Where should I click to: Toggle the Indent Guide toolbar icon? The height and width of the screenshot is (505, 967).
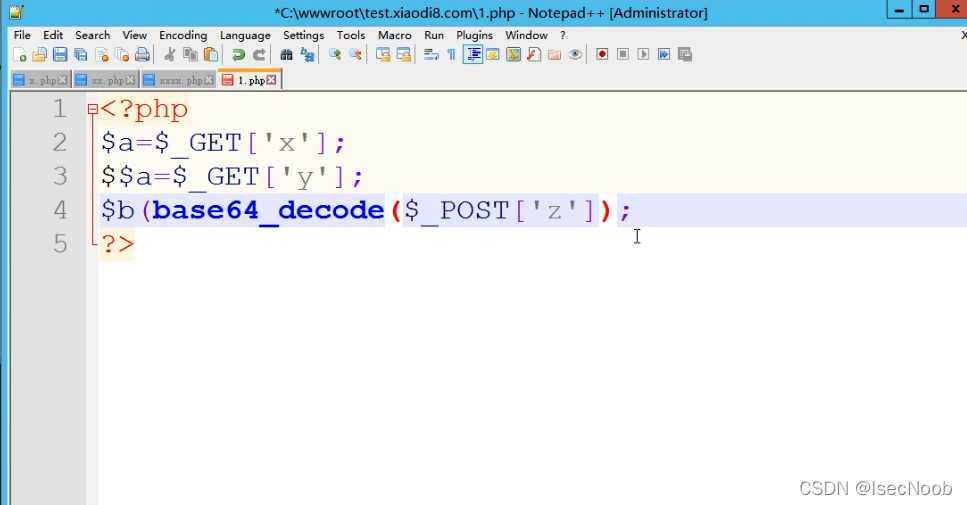(473, 55)
